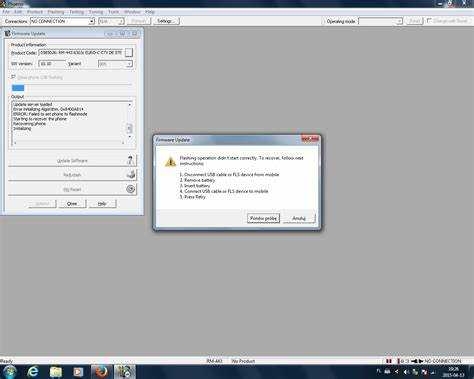474x379 pixels.
Task: Click the blue flashing progress bar
Action: coord(18,88)
